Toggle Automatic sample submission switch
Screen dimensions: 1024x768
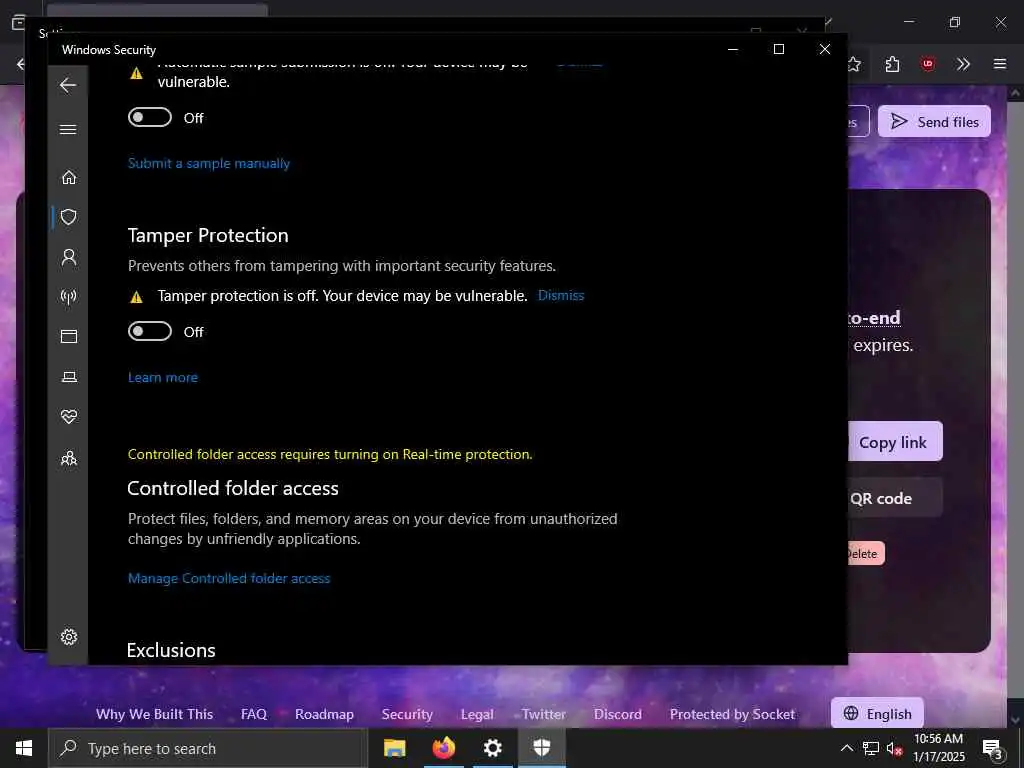coord(150,118)
